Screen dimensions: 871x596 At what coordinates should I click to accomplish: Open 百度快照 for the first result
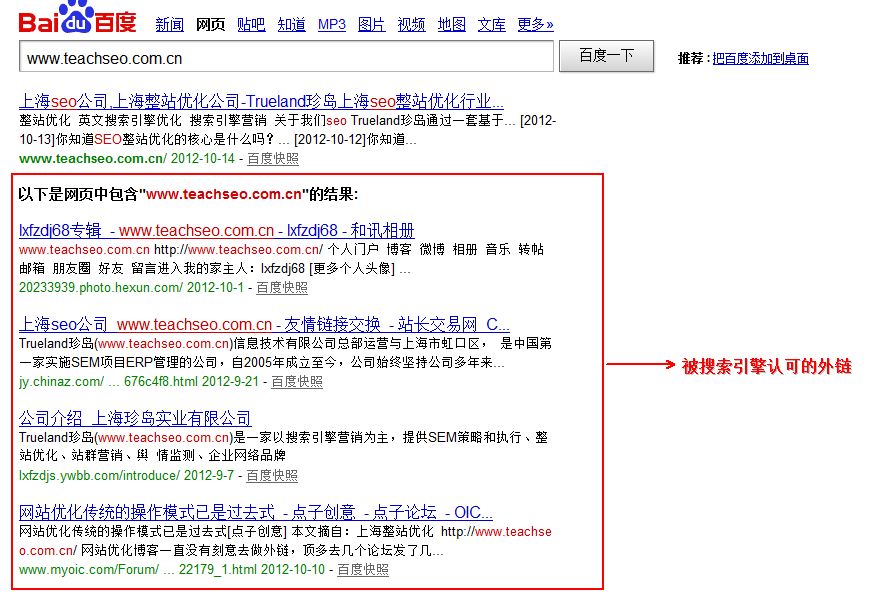272,159
